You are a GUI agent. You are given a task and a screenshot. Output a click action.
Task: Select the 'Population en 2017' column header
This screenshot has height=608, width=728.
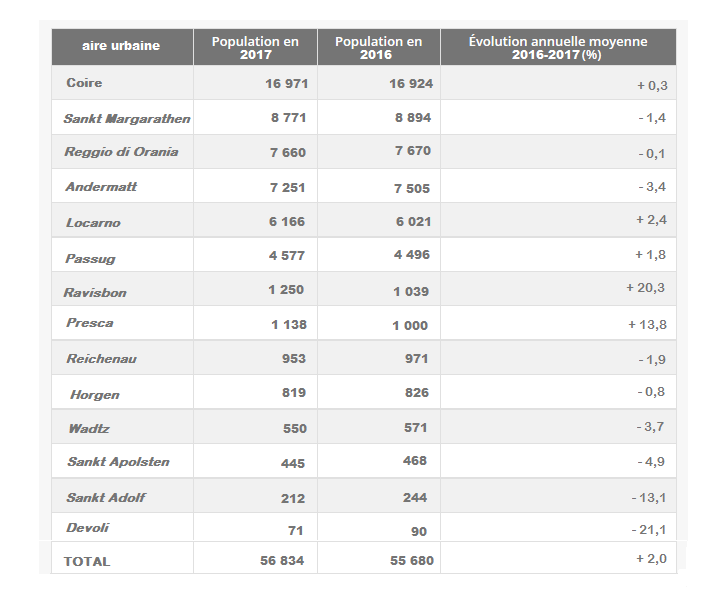(255, 47)
